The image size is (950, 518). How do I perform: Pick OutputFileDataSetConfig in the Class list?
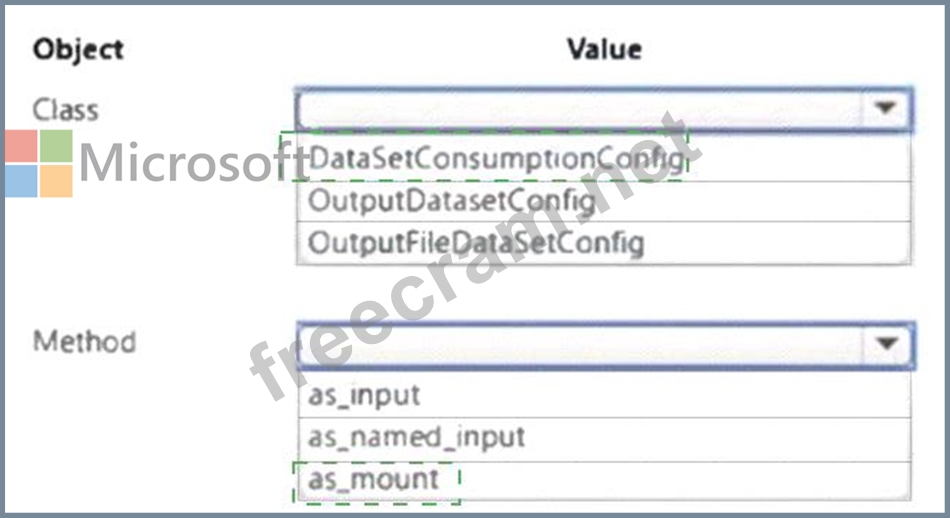pyautogui.click(x=476, y=242)
